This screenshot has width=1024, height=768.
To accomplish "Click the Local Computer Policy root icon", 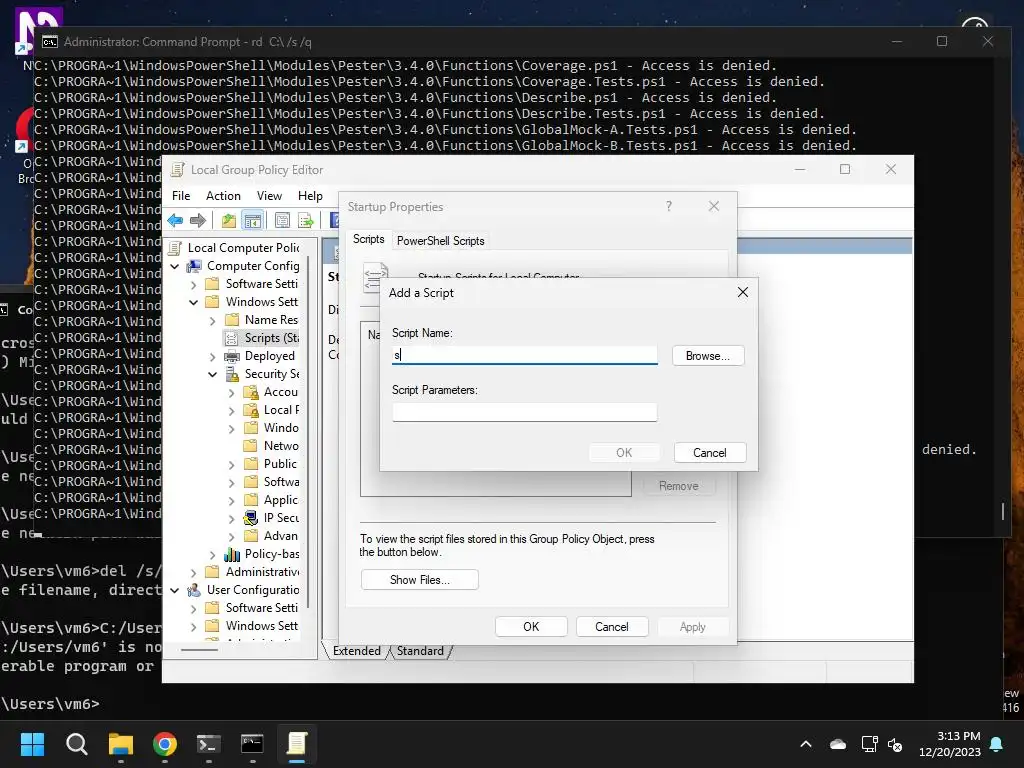I will [x=175, y=248].
